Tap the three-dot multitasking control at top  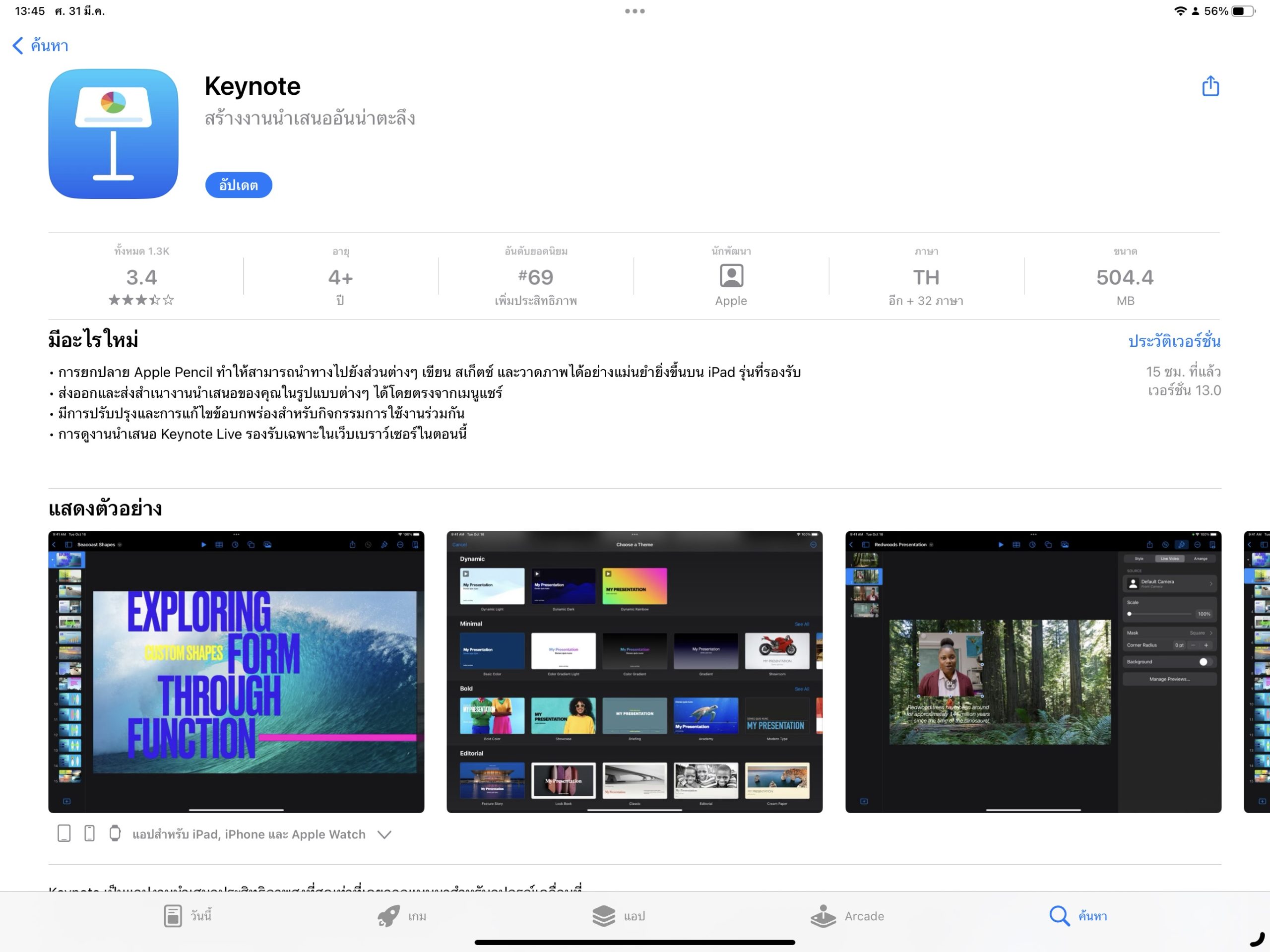pyautogui.click(x=635, y=11)
